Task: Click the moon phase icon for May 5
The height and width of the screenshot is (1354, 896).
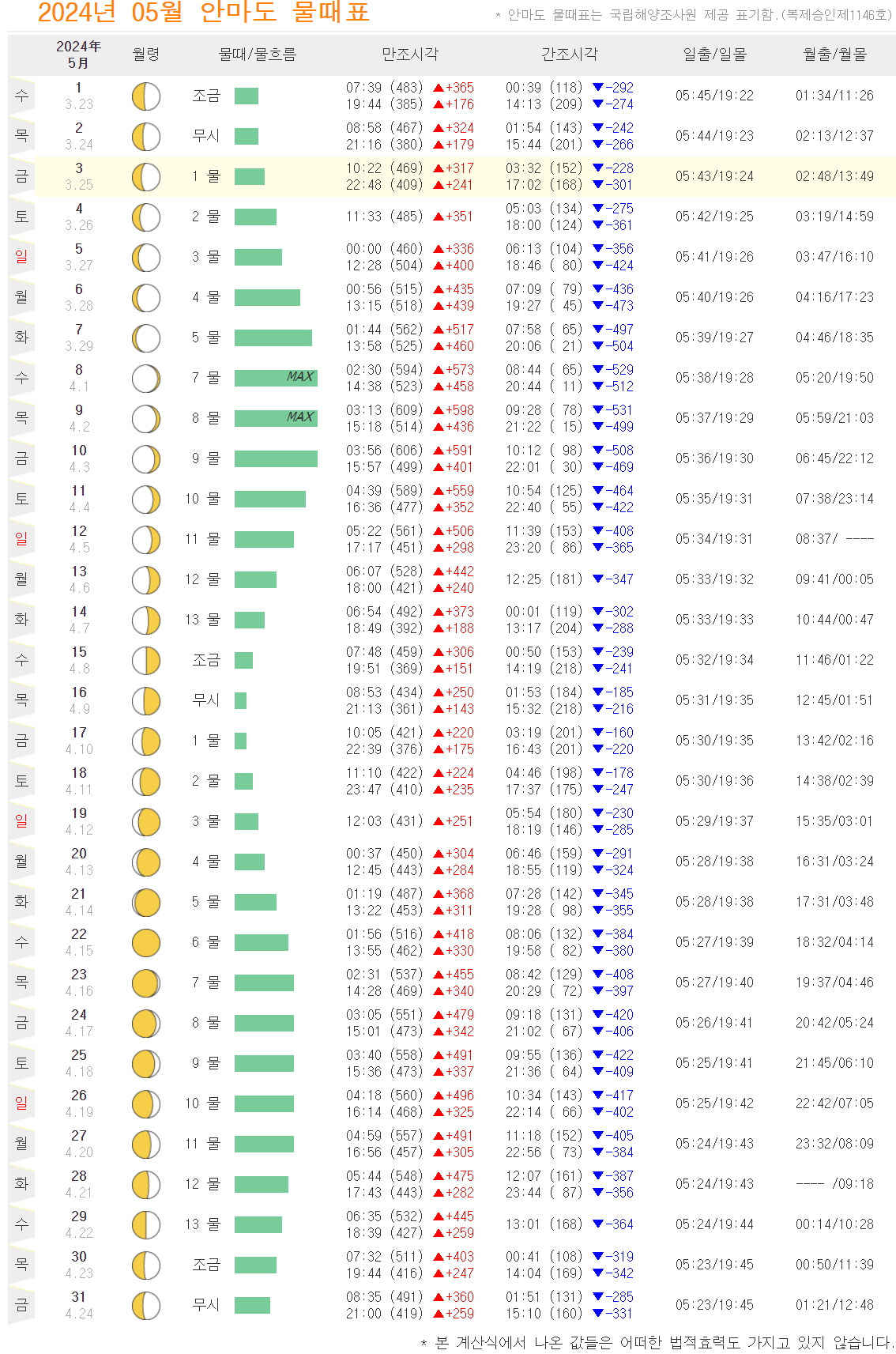Action: (x=146, y=258)
